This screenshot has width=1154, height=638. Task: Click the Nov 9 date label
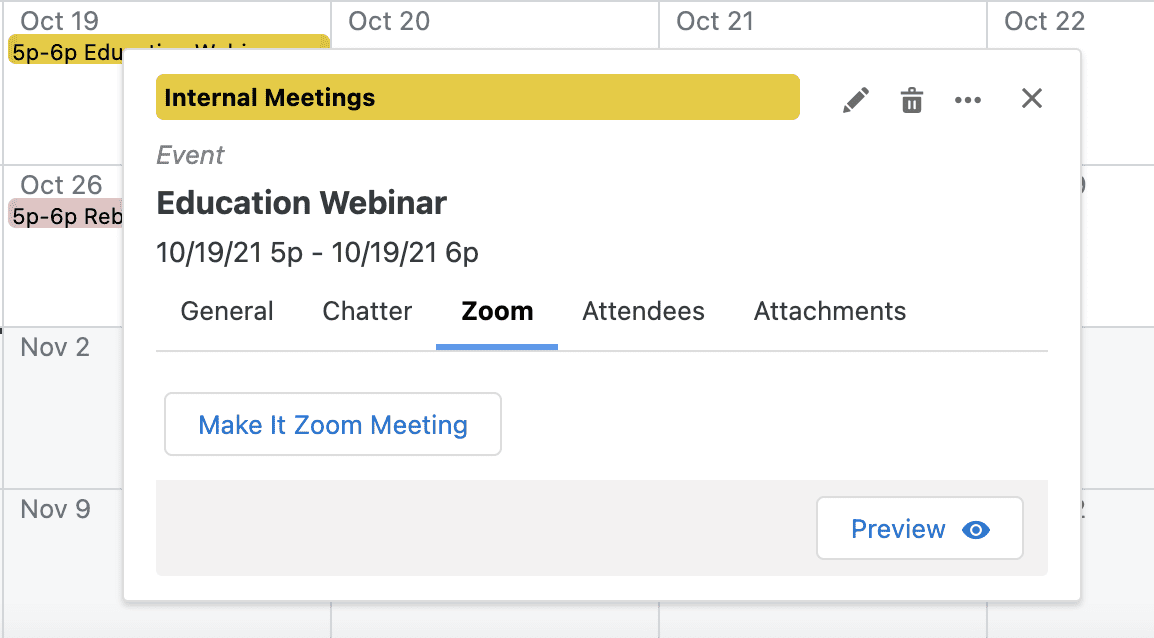coord(55,509)
